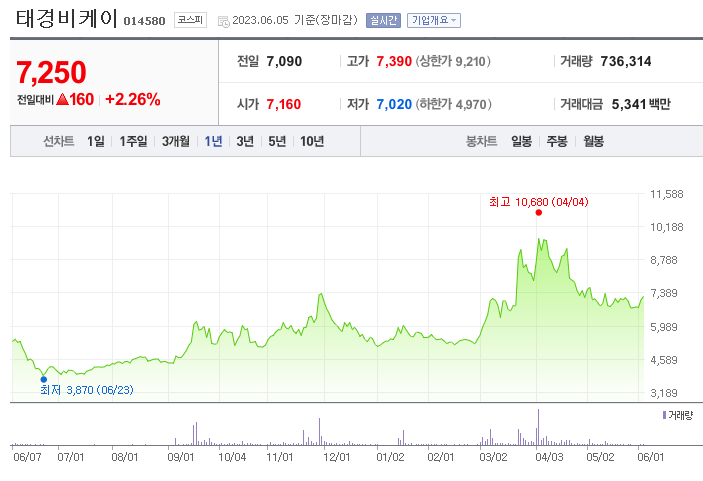Image resolution: width=703 pixels, height=481 pixels.
Task: Click the low price value 7,020
Action: (394, 104)
